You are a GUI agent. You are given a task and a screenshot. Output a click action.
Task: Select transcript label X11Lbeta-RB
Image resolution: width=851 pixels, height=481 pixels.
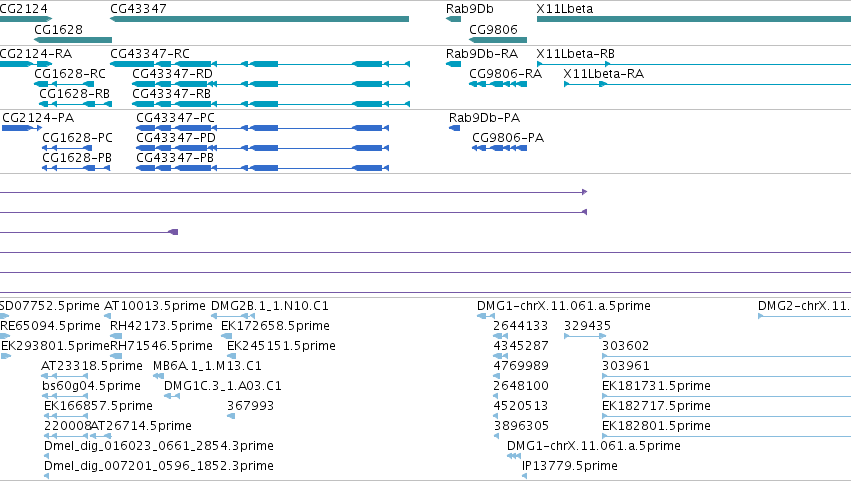pyautogui.click(x=575, y=54)
